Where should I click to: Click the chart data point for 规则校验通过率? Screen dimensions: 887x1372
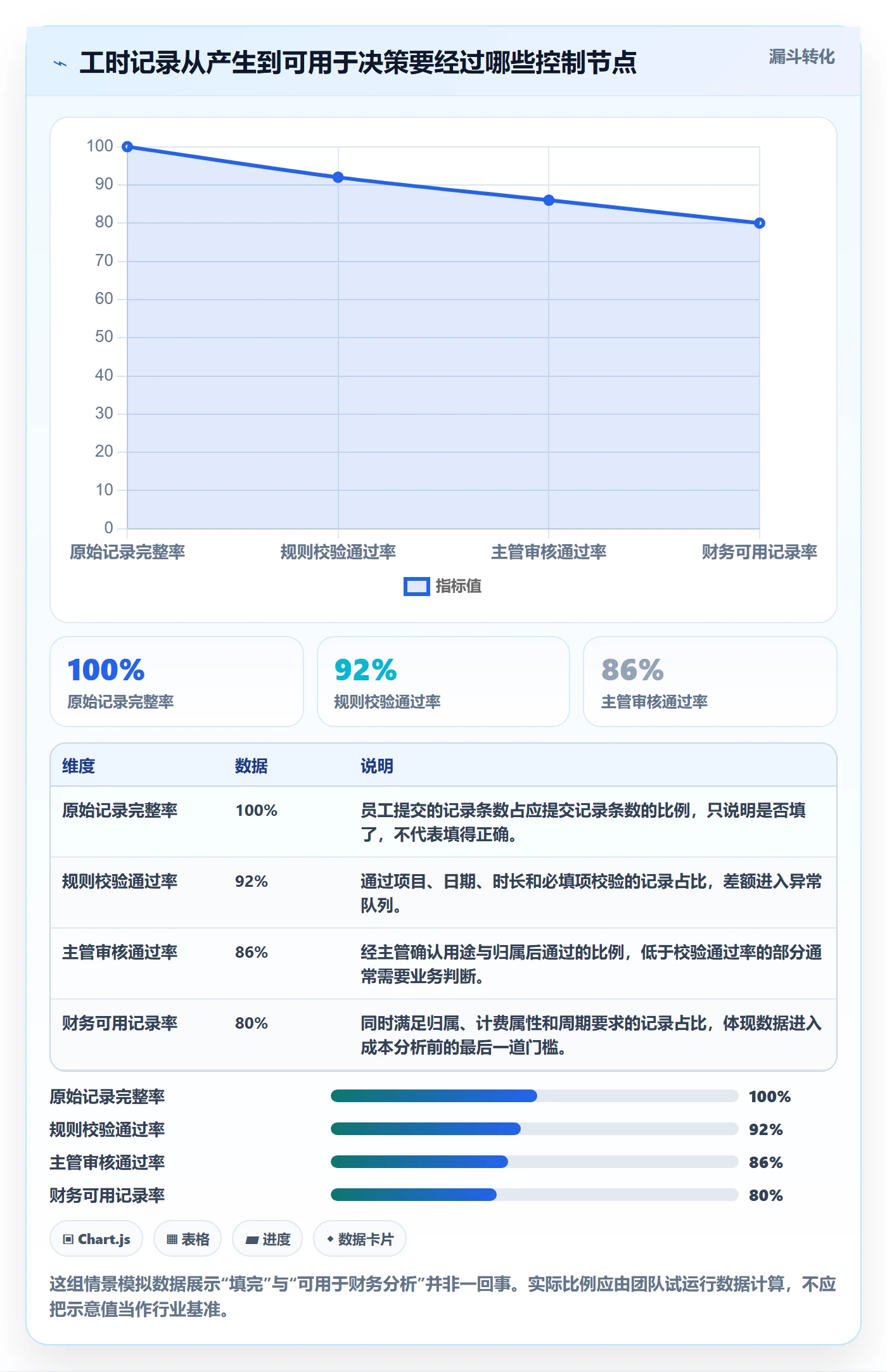point(338,177)
